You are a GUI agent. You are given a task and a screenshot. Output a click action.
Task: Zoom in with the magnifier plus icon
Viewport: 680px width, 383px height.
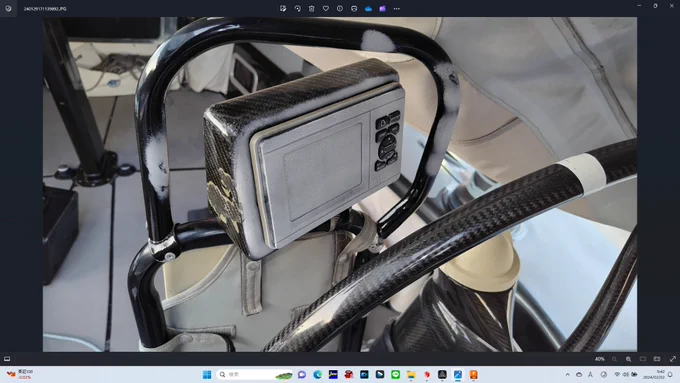click(628, 359)
